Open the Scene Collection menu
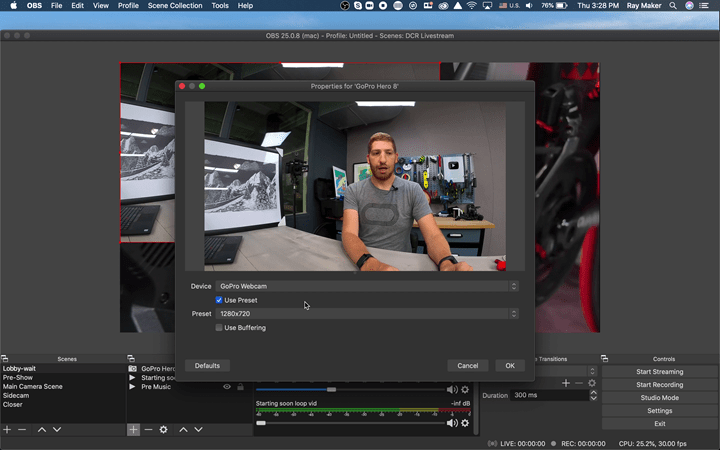Screen dimensions: 720x450 pos(175,6)
